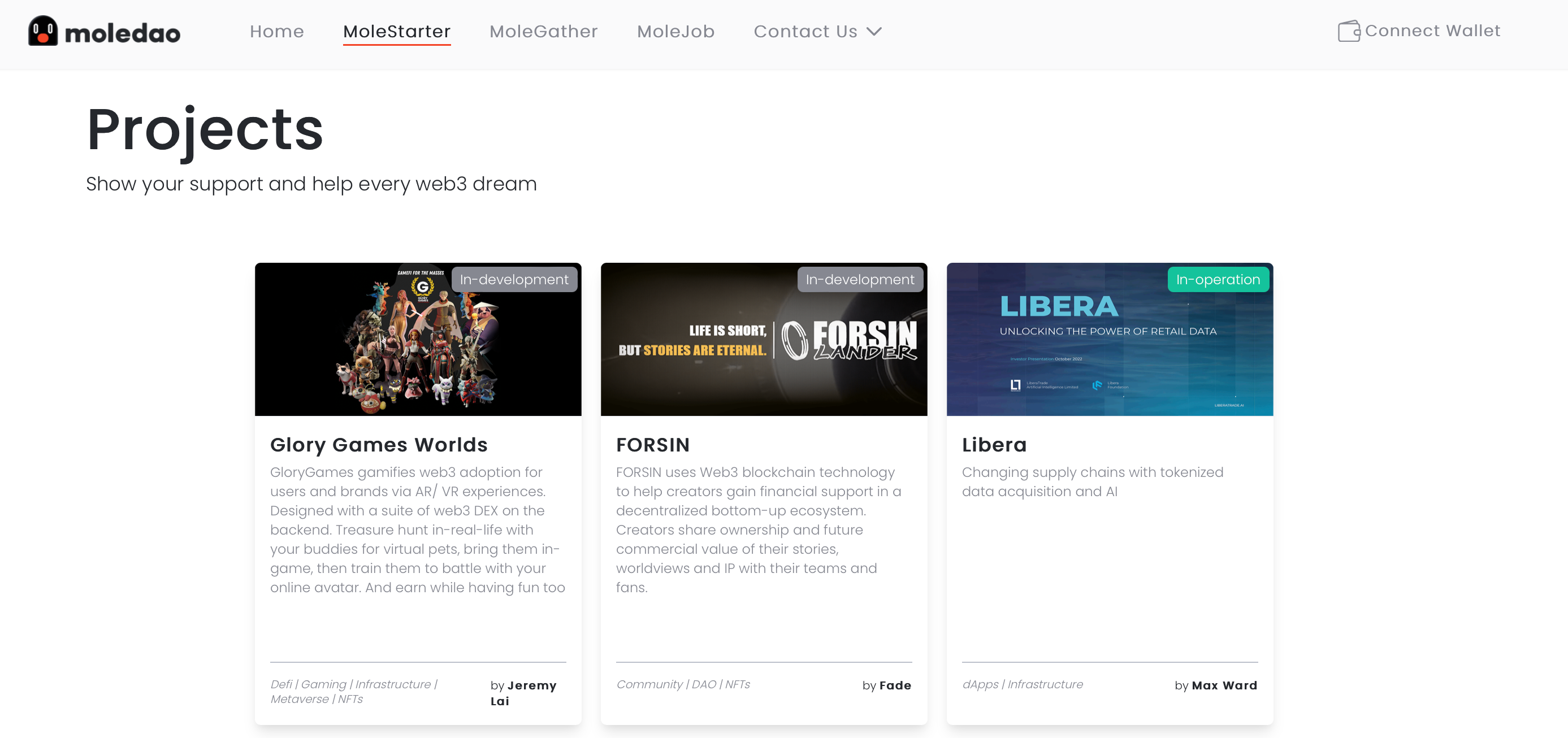Click the Glory Games Worlds description text
Image resolution: width=1568 pixels, height=738 pixels.
(x=418, y=529)
